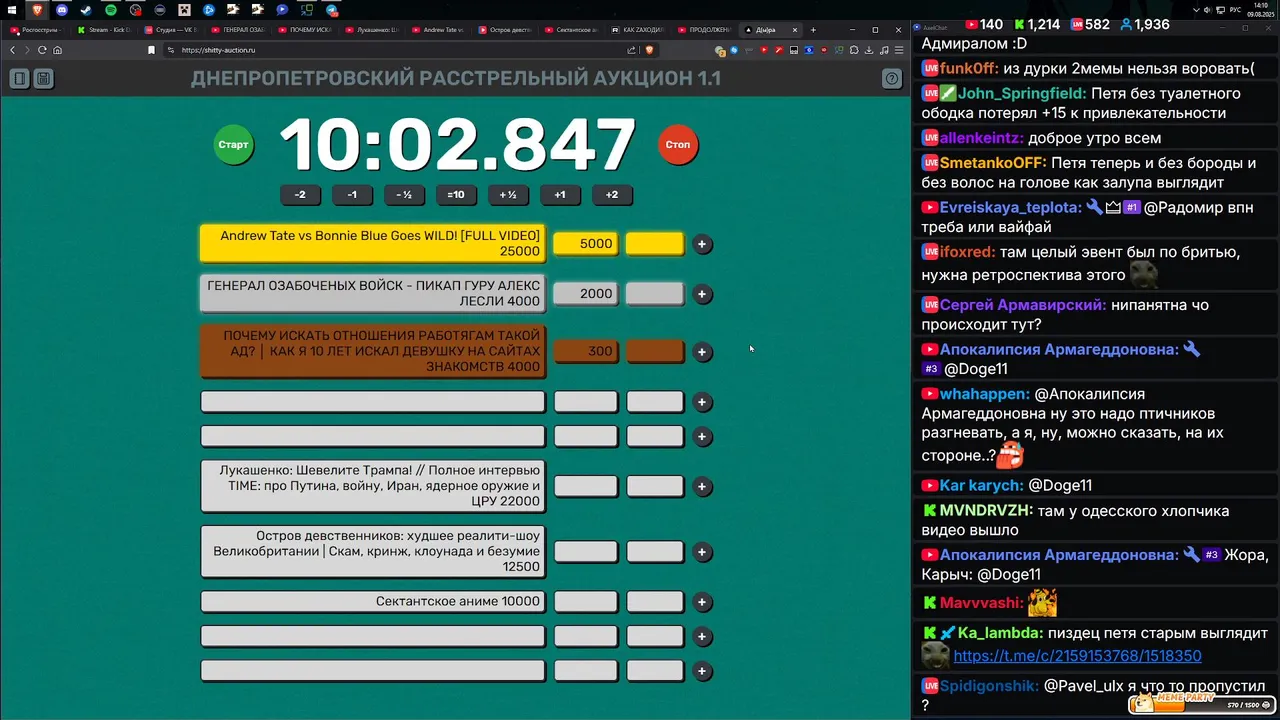
Task: Open Windows Start button on taskbar
Action: coord(13,10)
